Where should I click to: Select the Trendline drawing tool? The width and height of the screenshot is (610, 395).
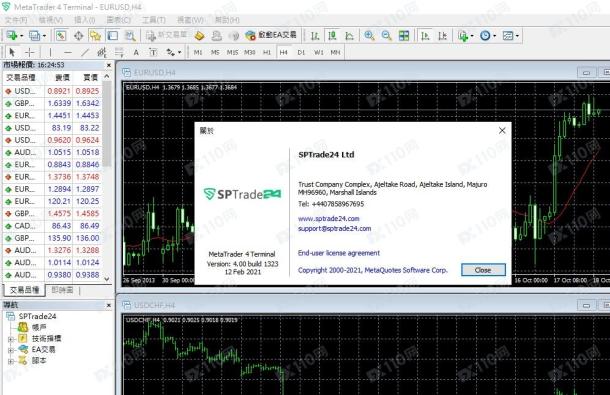(x=85, y=52)
